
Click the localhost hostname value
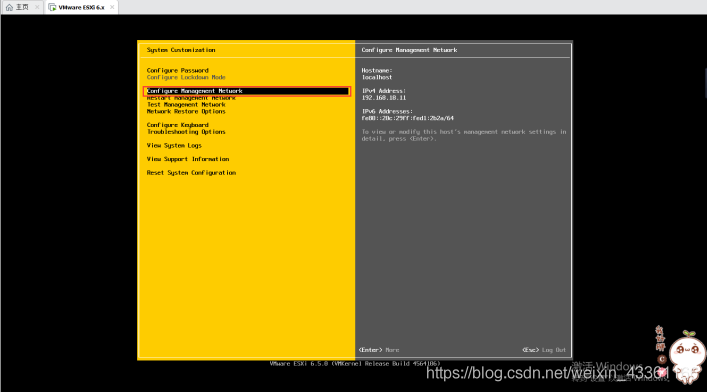[377, 77]
